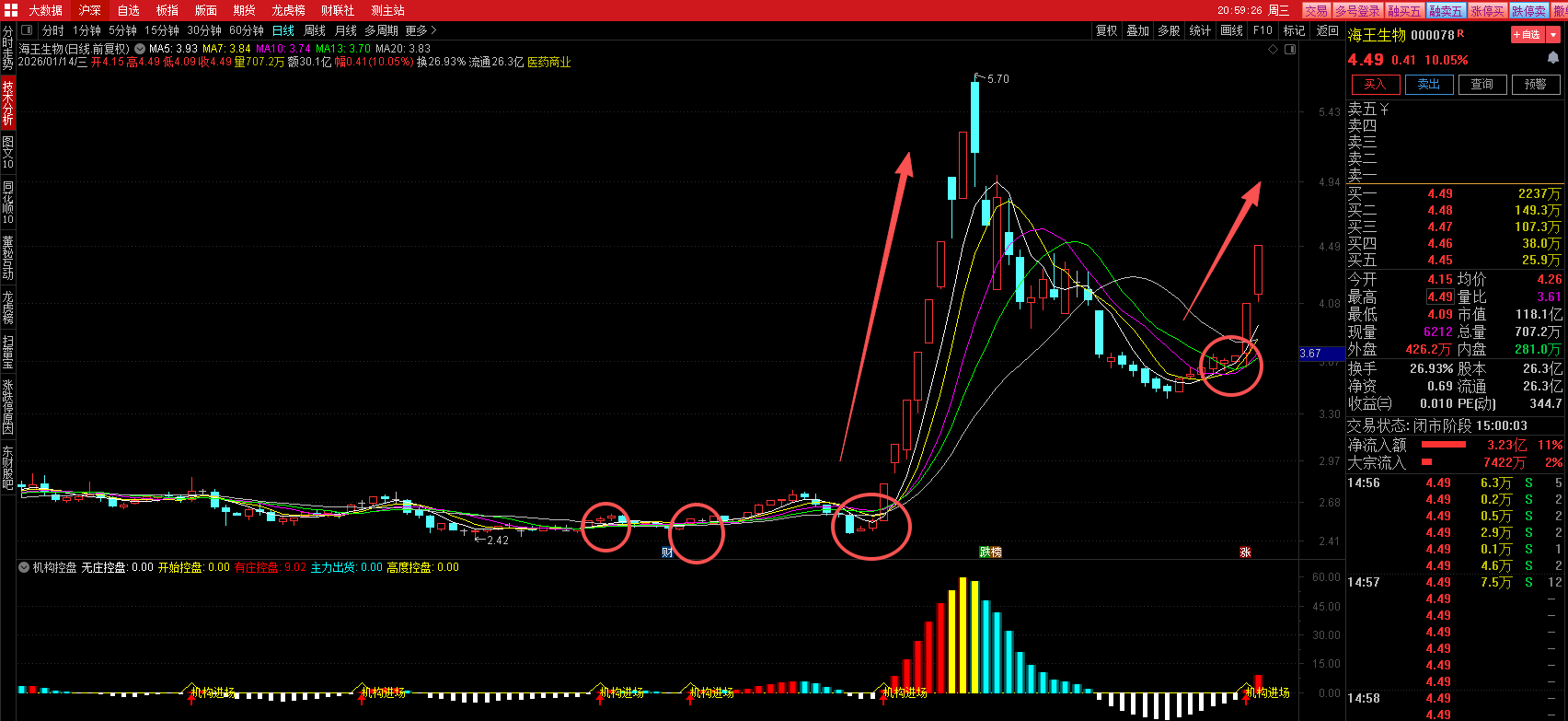Click the R margin-trading badge next to 000078
The height and width of the screenshot is (721, 1568).
(1460, 33)
